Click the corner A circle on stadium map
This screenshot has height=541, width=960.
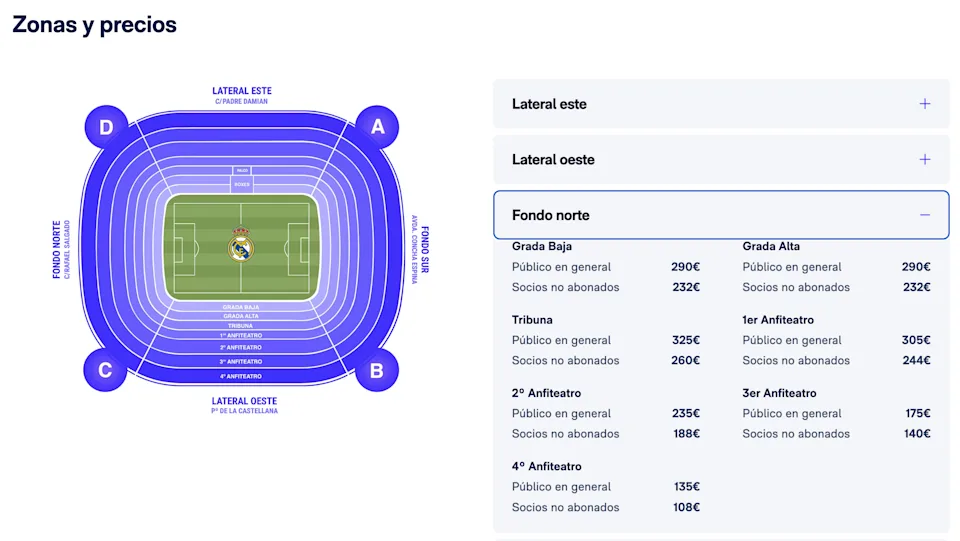click(x=377, y=127)
